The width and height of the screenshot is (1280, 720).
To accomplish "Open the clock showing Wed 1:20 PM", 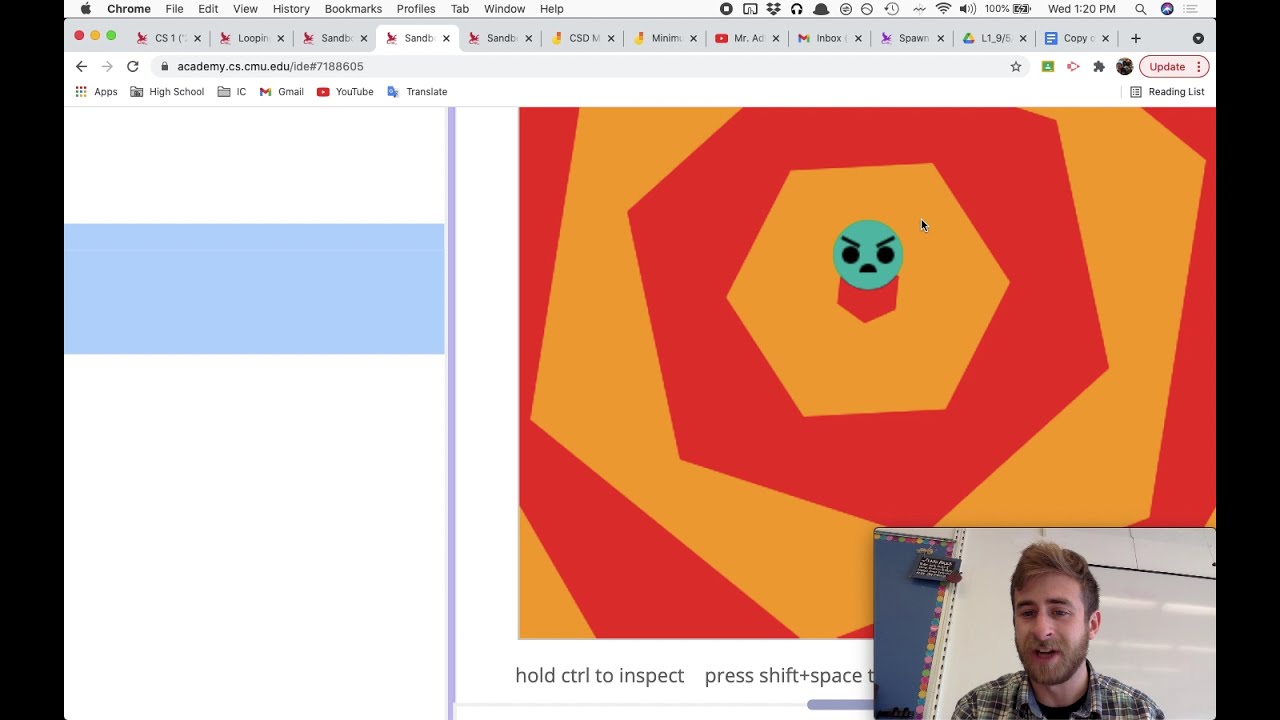I will point(1082,9).
